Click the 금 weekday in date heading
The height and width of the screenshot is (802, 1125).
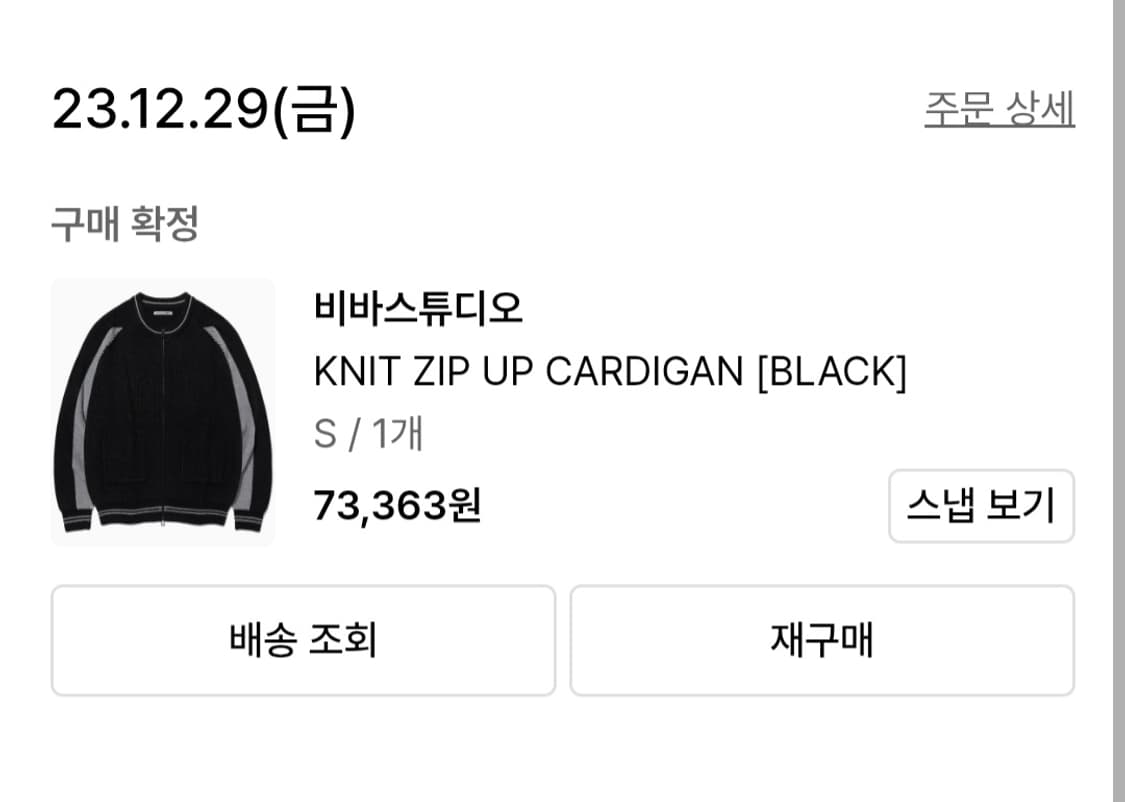[x=315, y=109]
